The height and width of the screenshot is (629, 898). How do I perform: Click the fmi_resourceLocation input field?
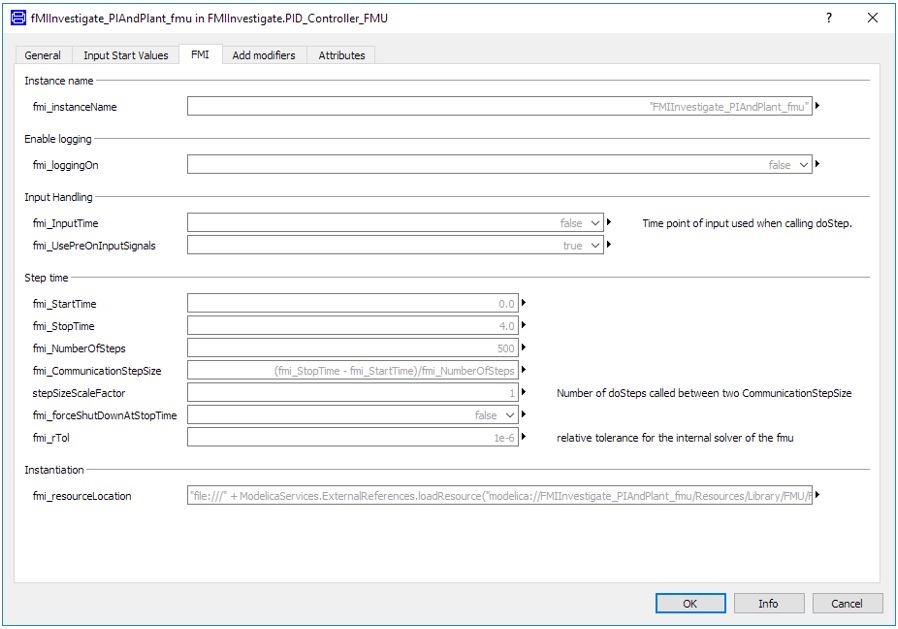[x=499, y=496]
